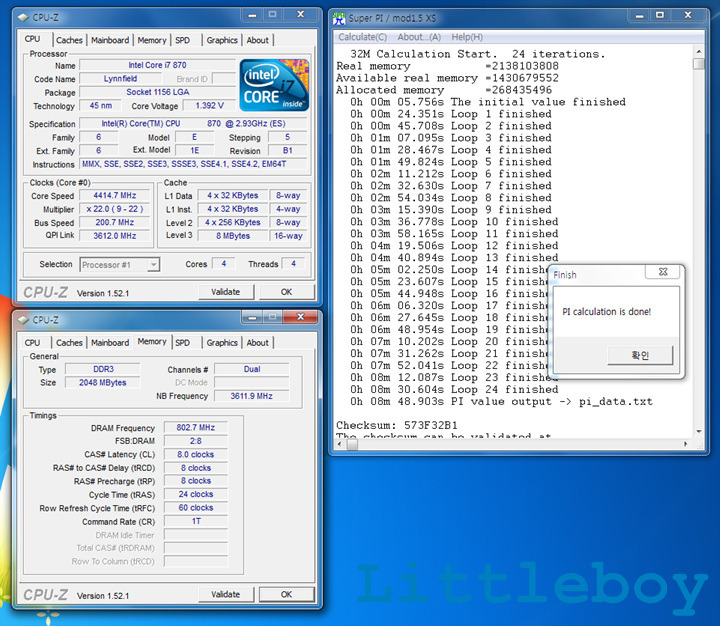The image size is (720, 626).
Task: Switch to CPU tab in Memory window
Action: click(32, 343)
